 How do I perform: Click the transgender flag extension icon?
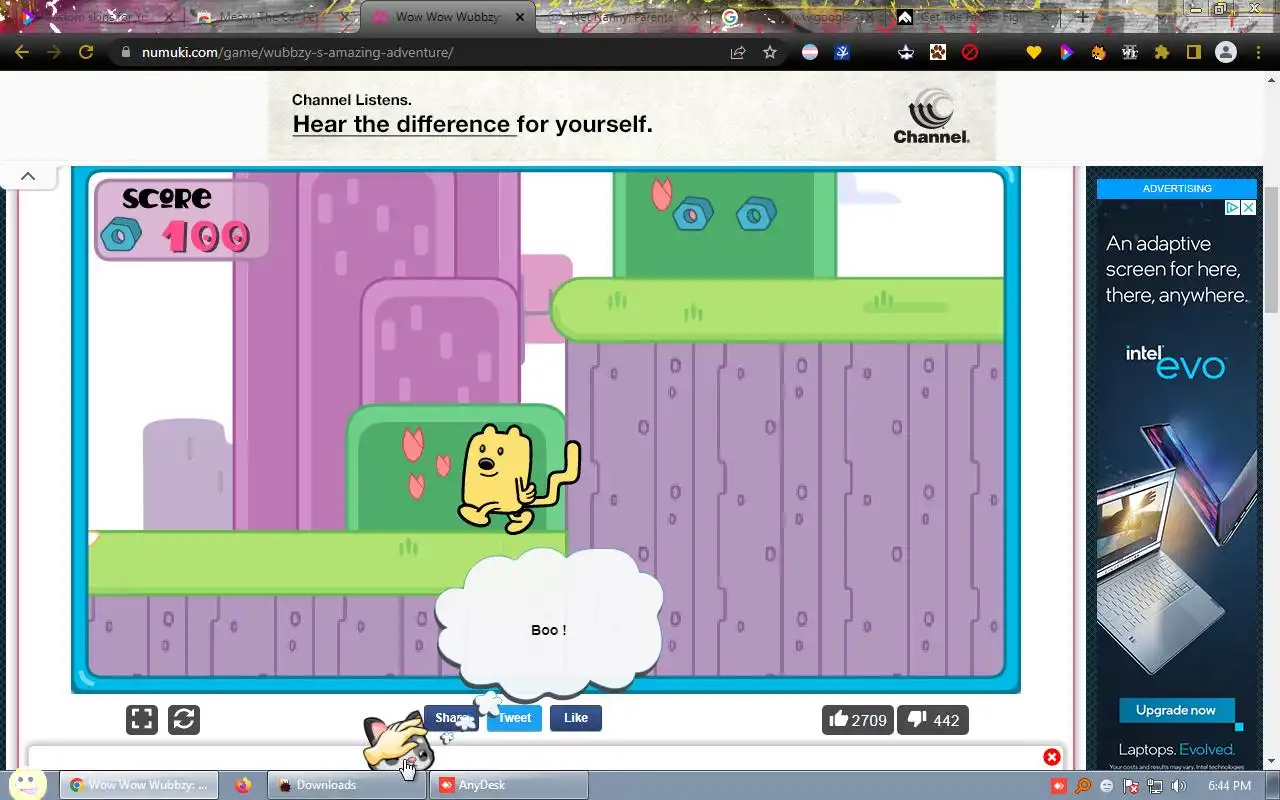(810, 52)
